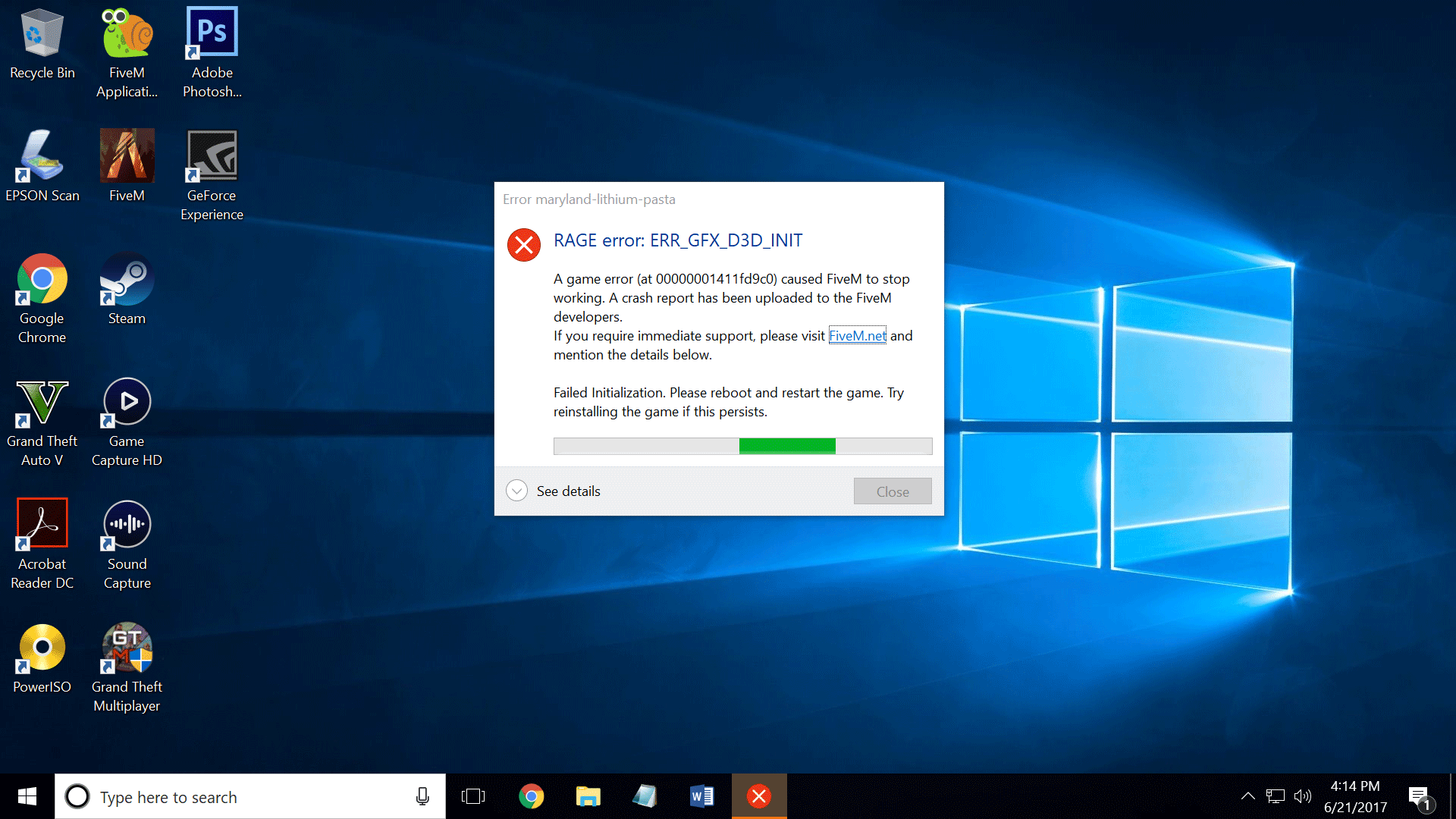Click the microphone icon in search box

(422, 796)
